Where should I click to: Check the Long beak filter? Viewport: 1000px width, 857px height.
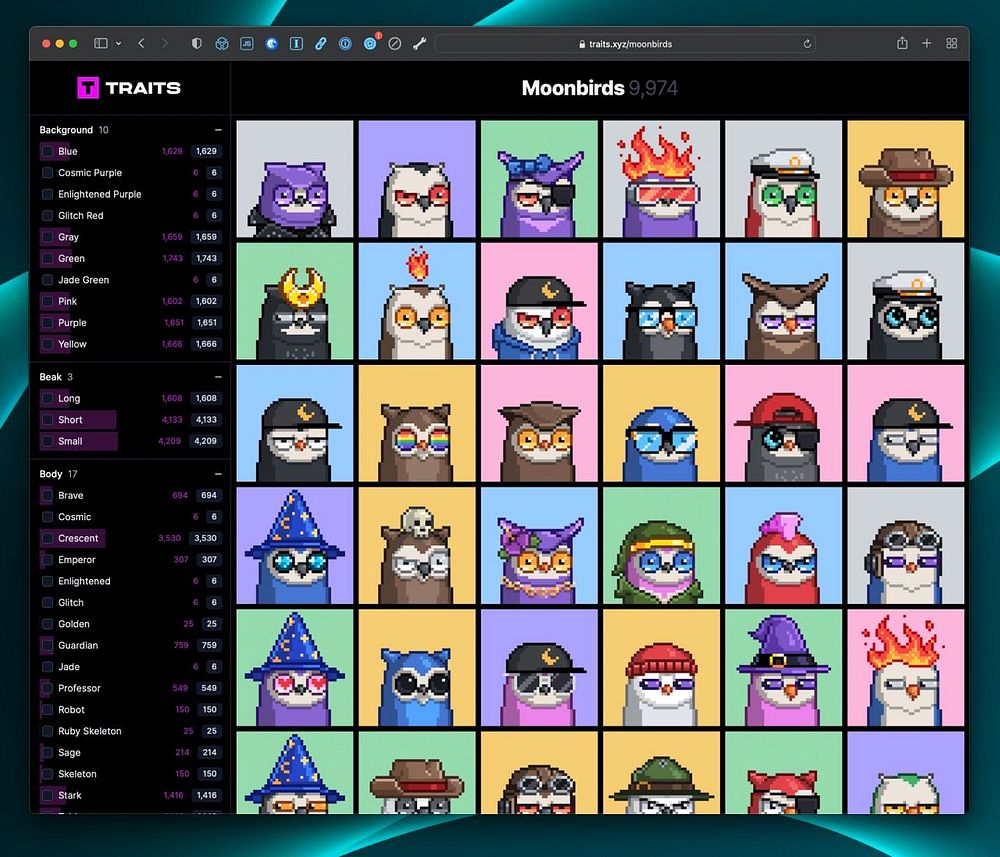(x=47, y=399)
